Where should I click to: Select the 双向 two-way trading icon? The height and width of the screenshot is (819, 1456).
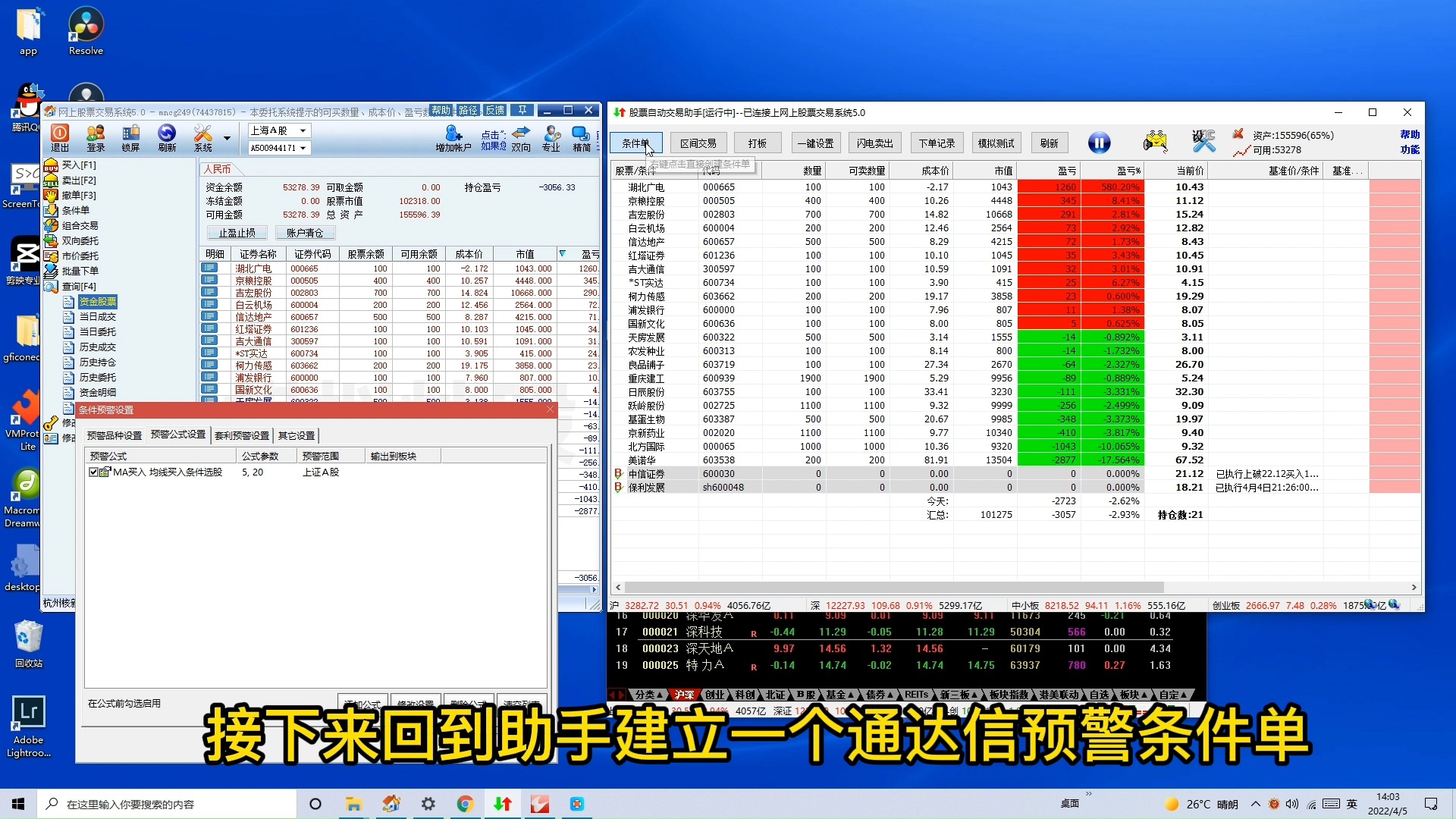520,139
